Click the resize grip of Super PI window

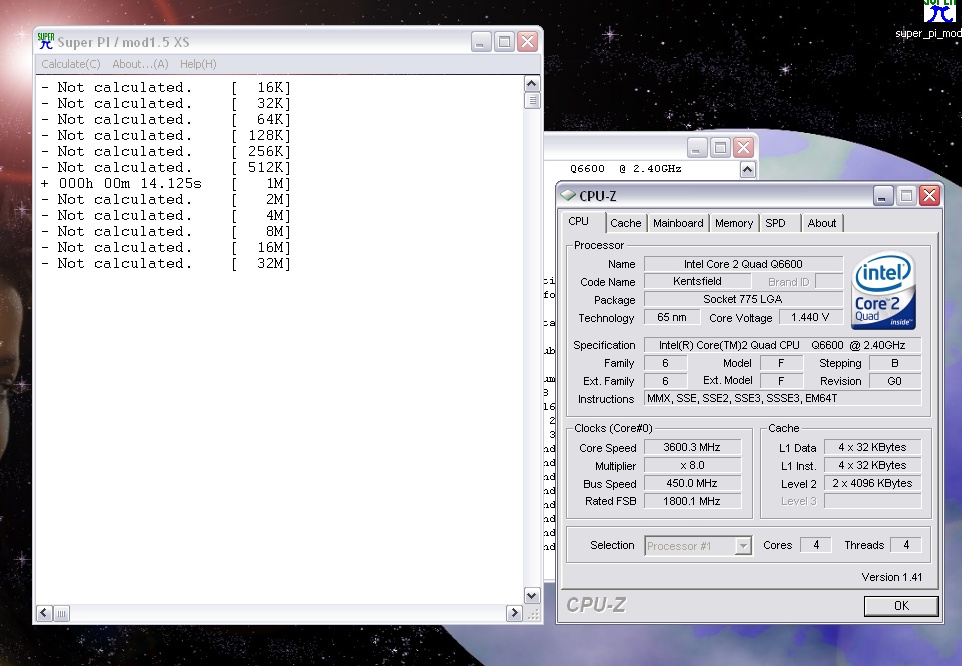click(533, 613)
